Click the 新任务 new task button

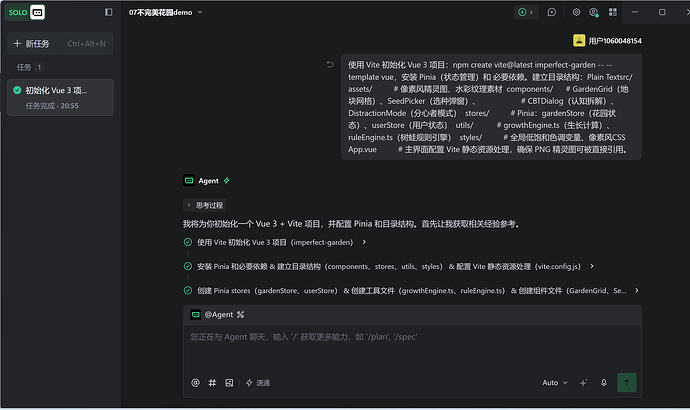pos(60,44)
